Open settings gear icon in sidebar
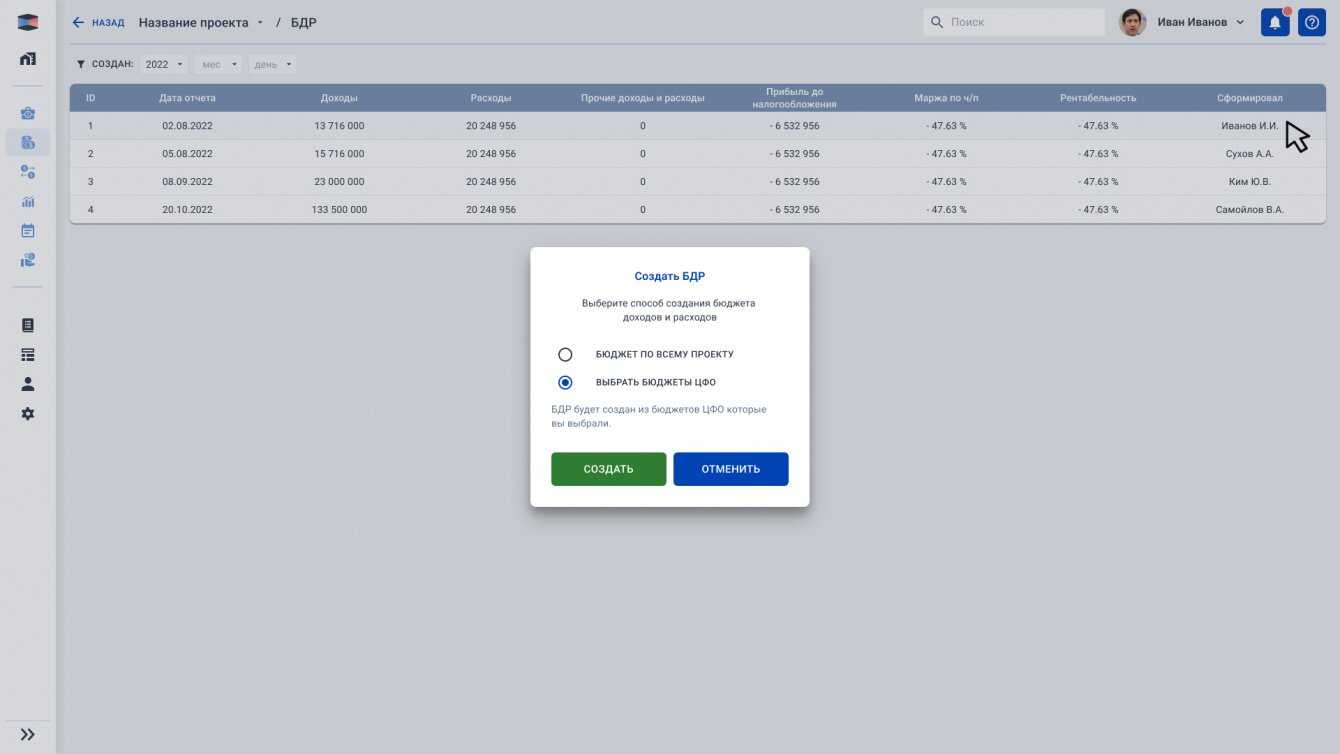1340x754 pixels. coord(28,413)
